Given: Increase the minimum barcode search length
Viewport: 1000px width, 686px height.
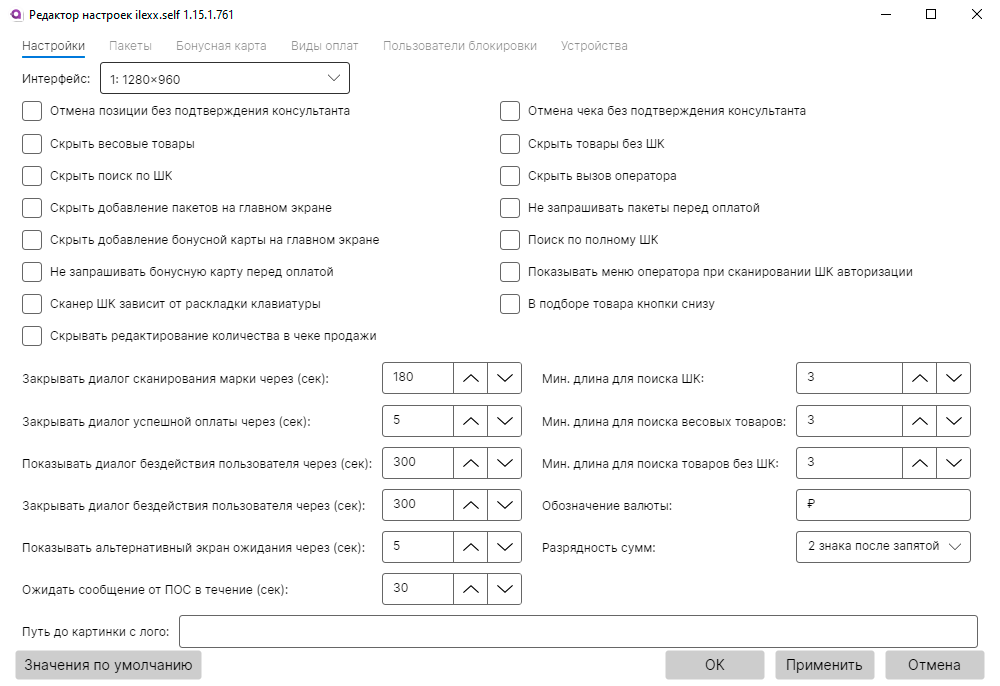Looking at the screenshot, I should coord(919,378).
